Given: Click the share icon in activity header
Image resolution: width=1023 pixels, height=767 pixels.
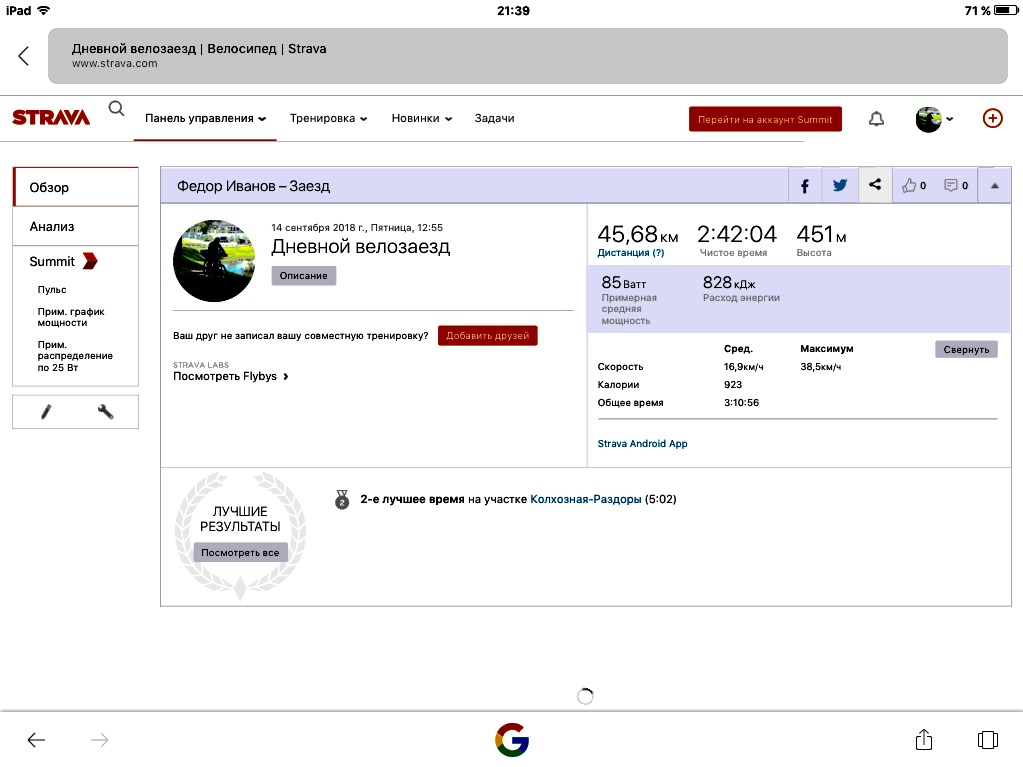Looking at the screenshot, I should 875,185.
